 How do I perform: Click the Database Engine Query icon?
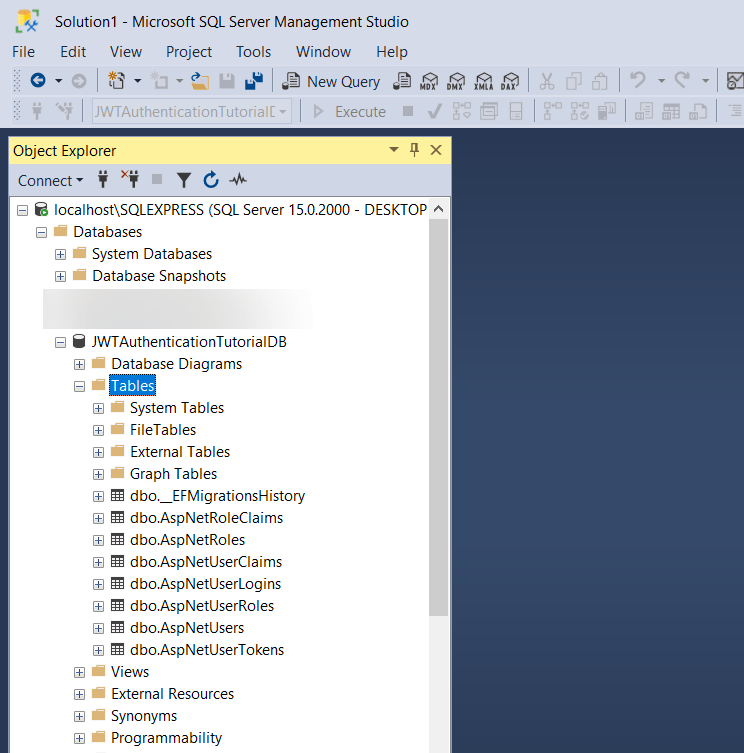coord(402,81)
